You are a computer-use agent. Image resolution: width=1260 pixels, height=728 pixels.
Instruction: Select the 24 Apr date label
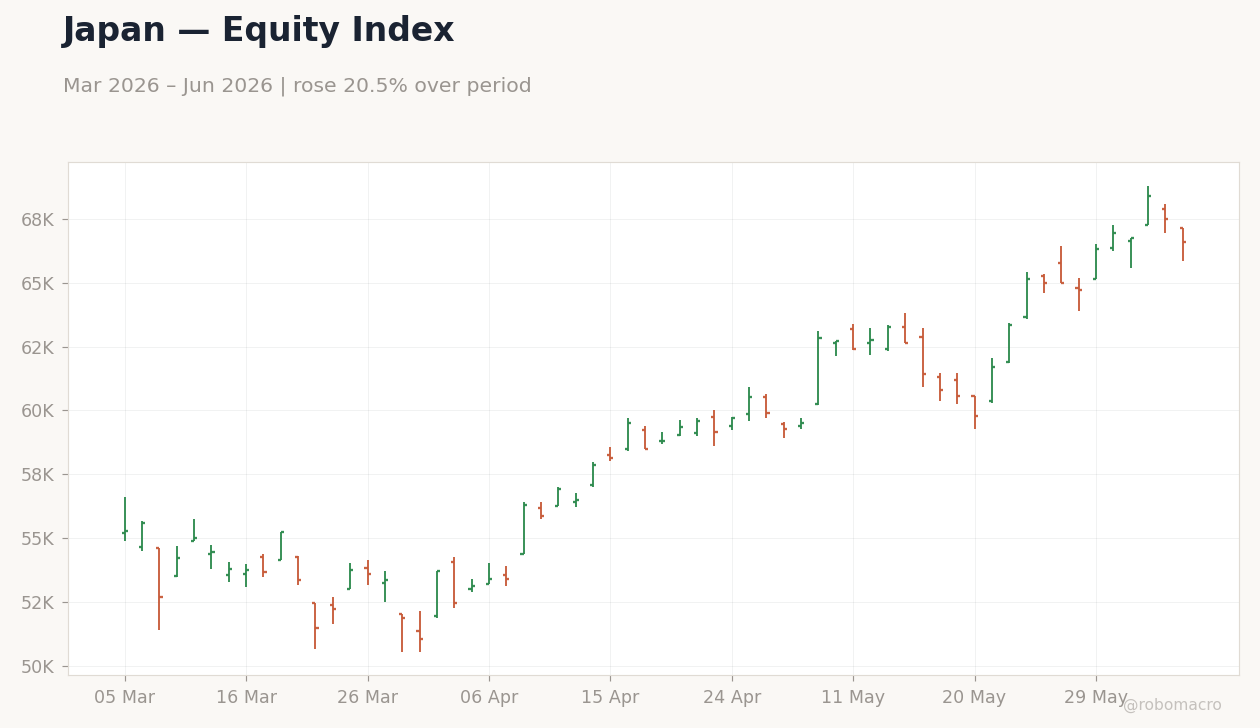point(732,698)
